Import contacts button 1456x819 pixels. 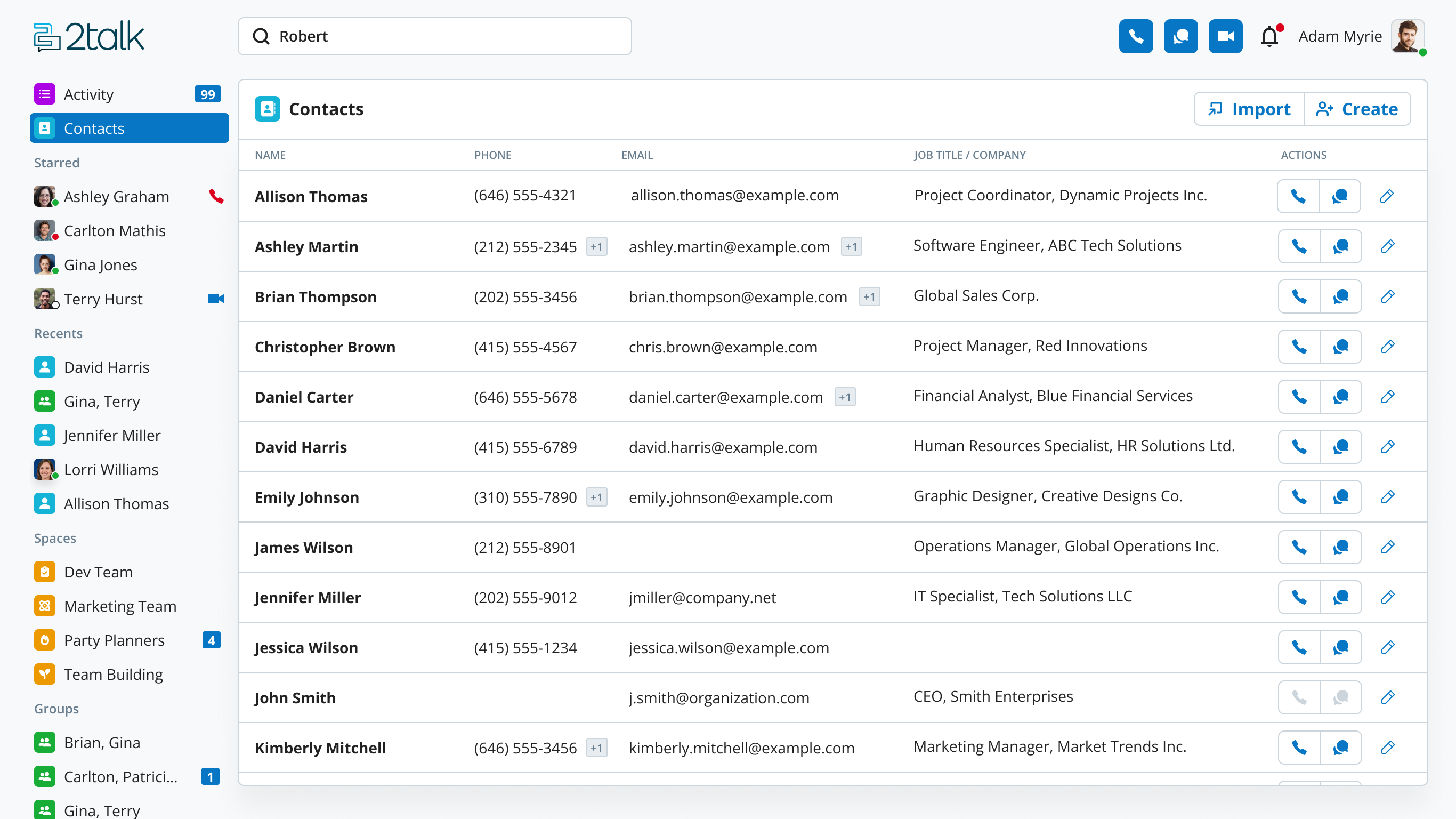pyautogui.click(x=1249, y=109)
